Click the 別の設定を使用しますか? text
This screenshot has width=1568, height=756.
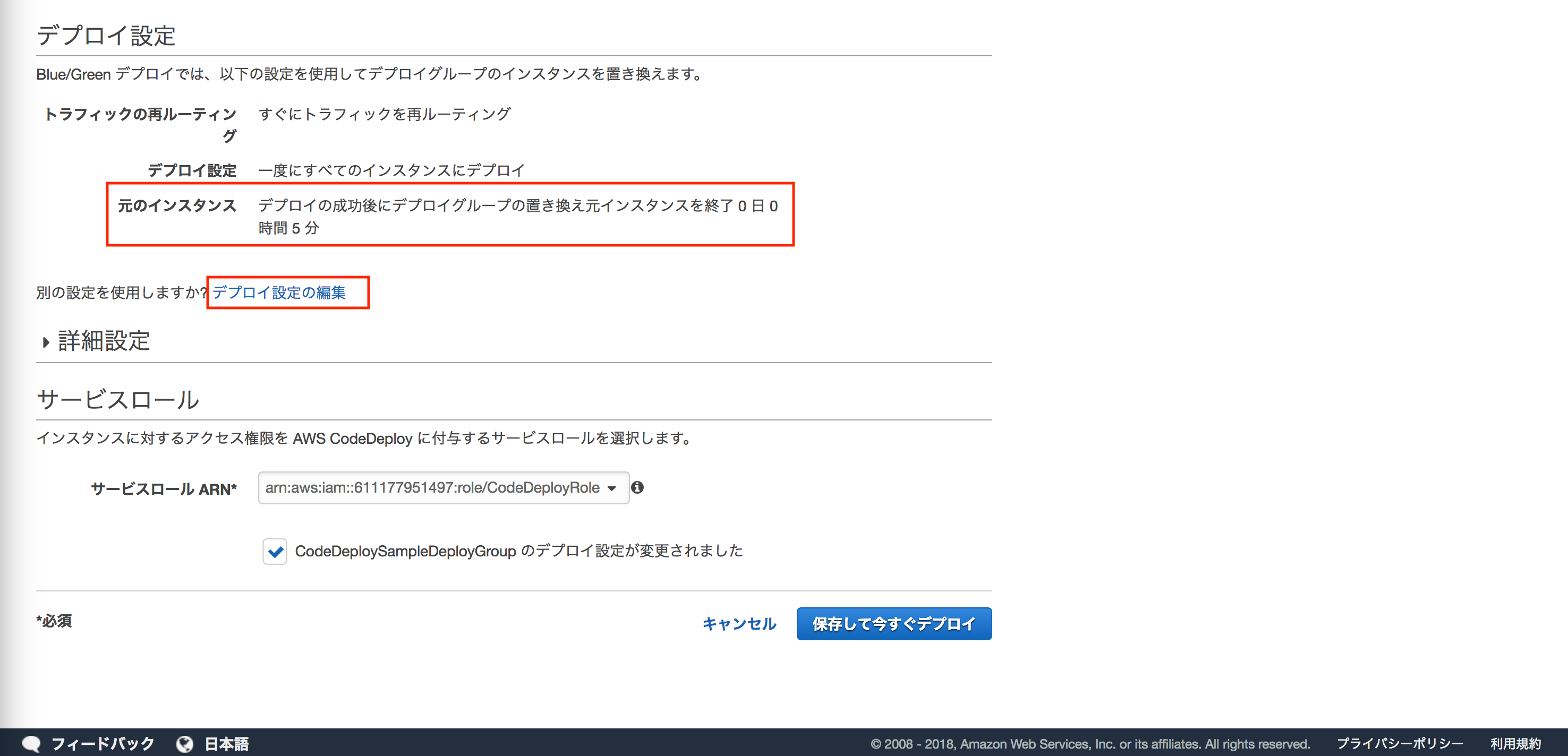(x=122, y=293)
